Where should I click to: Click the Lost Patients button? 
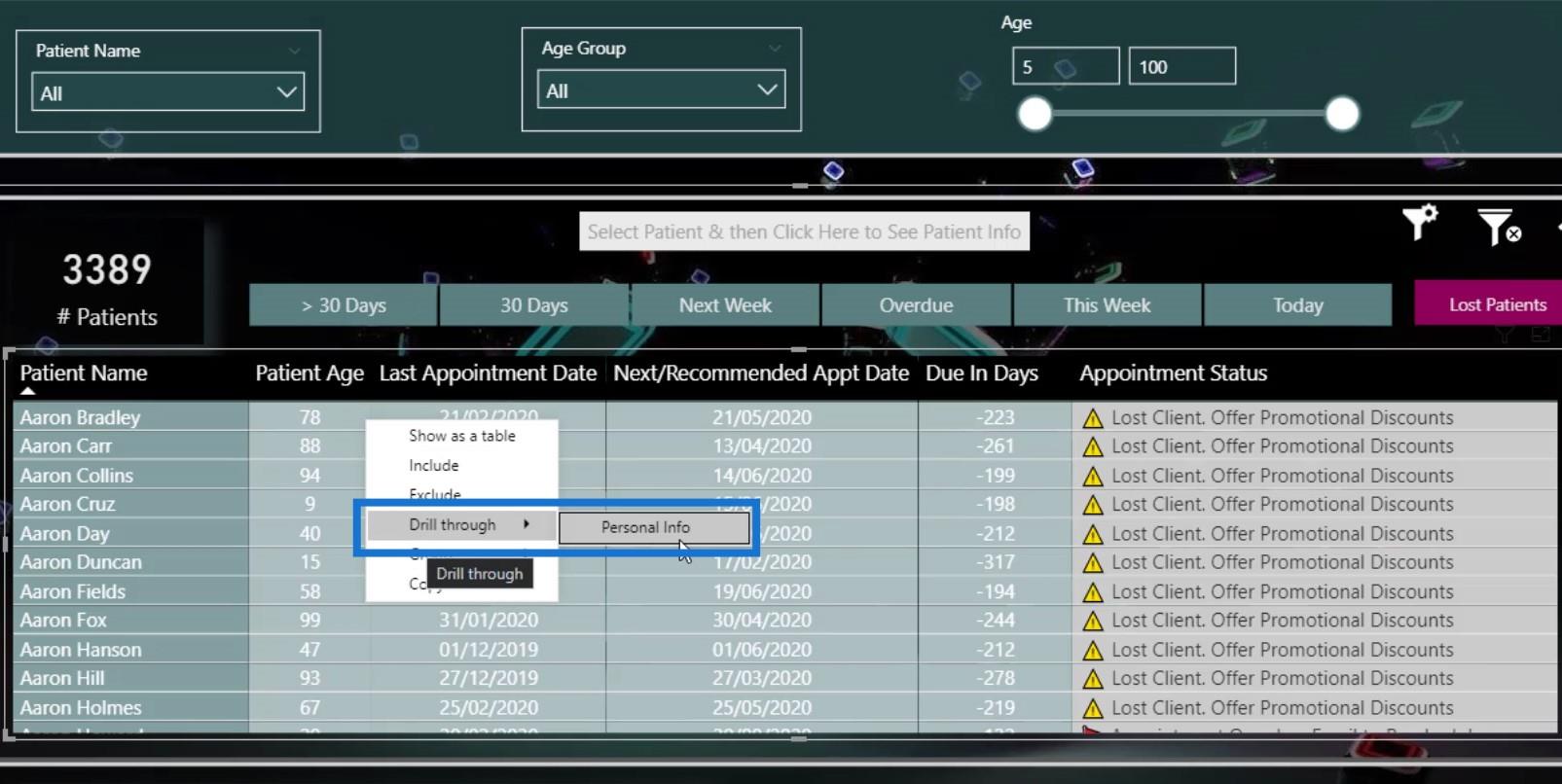click(1489, 304)
